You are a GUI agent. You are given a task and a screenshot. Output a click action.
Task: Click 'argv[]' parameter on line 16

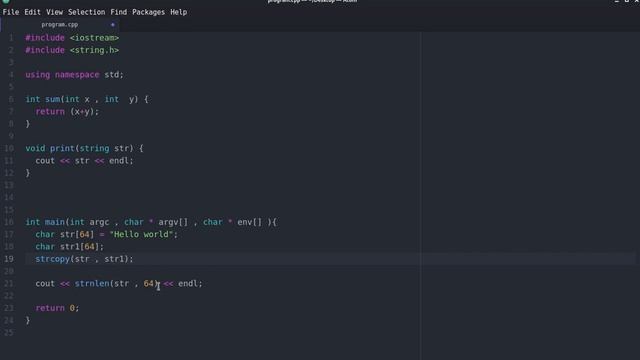[x=173, y=222]
